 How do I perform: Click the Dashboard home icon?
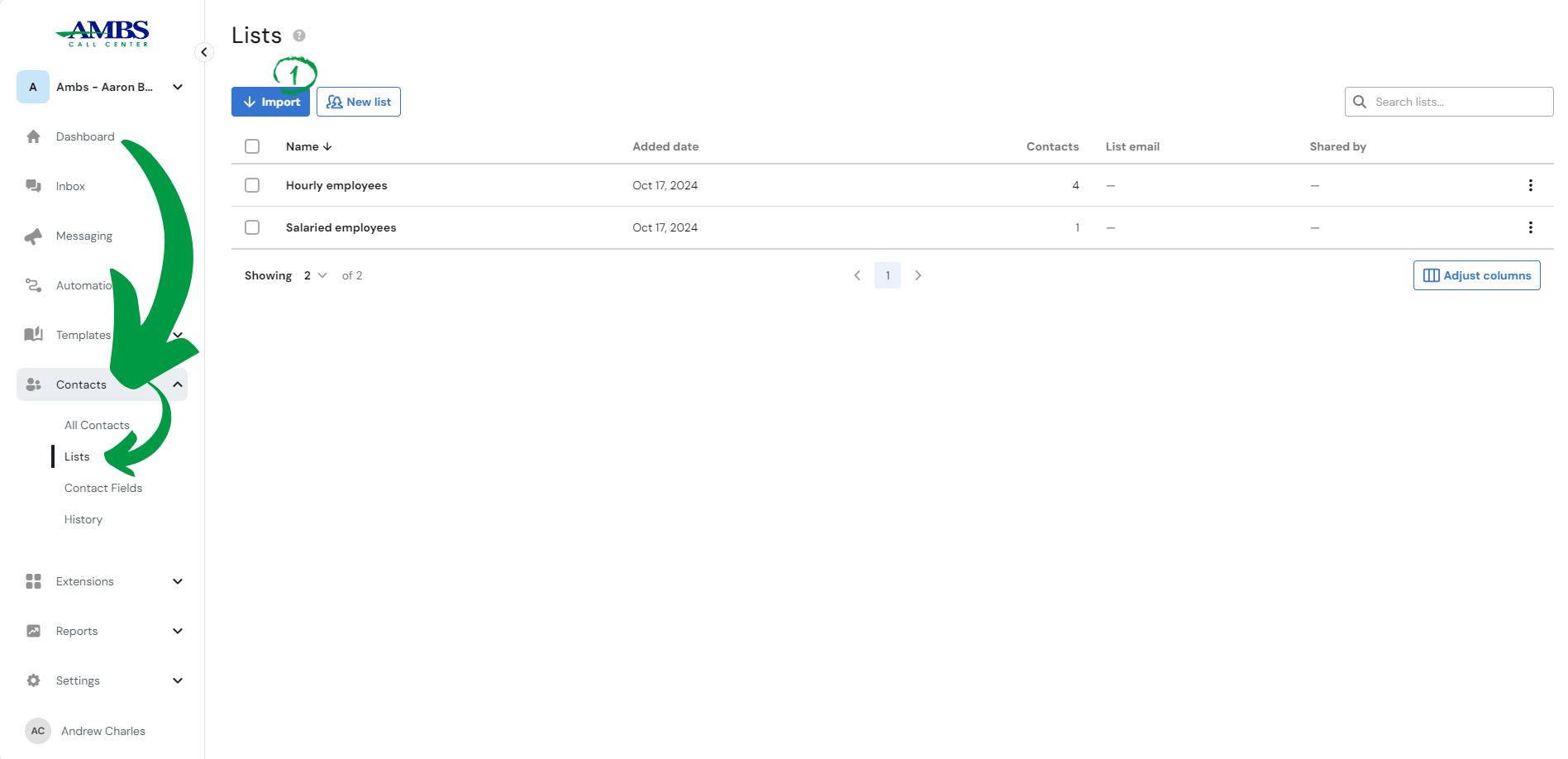33,136
